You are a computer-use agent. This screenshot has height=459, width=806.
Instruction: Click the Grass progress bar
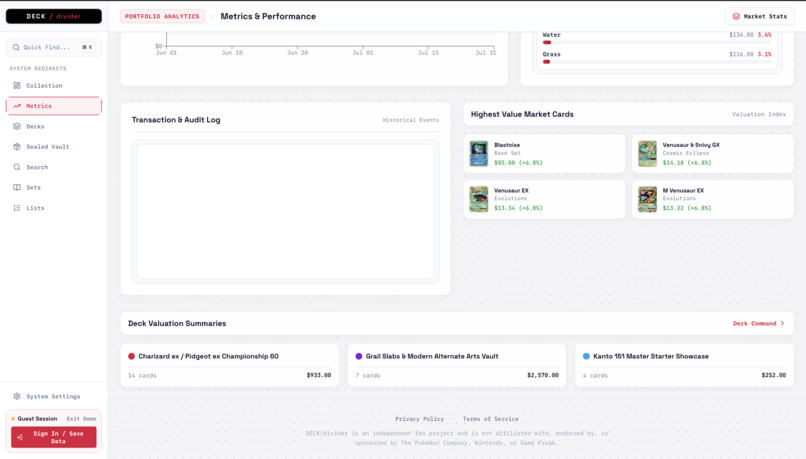pyautogui.click(x=657, y=62)
